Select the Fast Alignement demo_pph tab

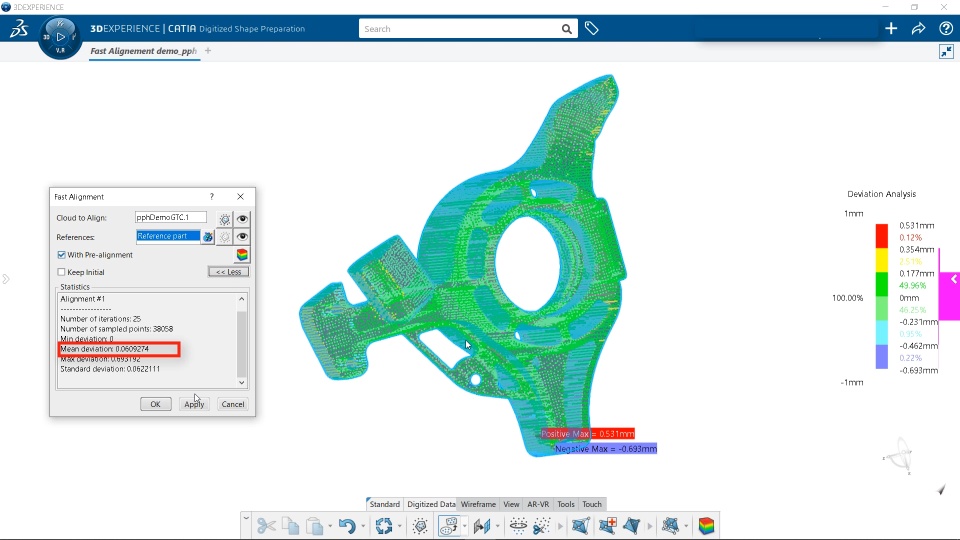[x=144, y=51]
